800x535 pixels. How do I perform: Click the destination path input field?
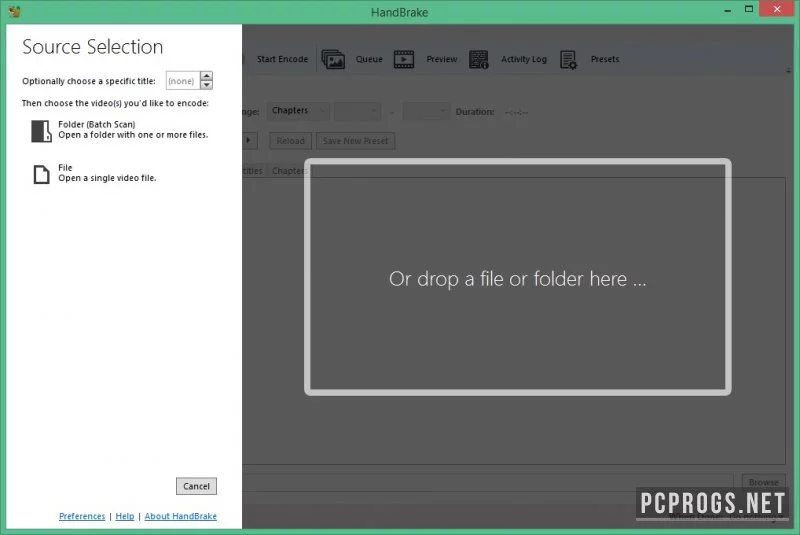487,482
